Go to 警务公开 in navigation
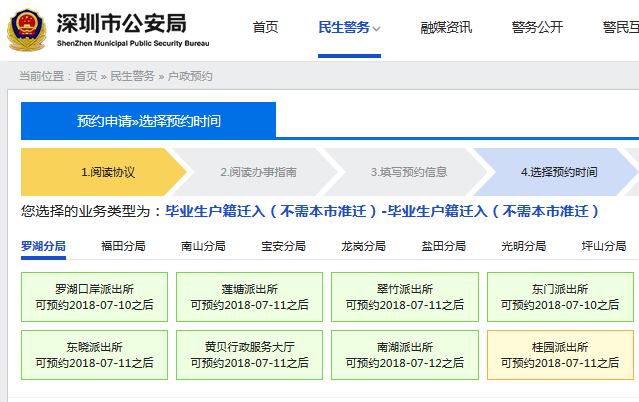 537,28
